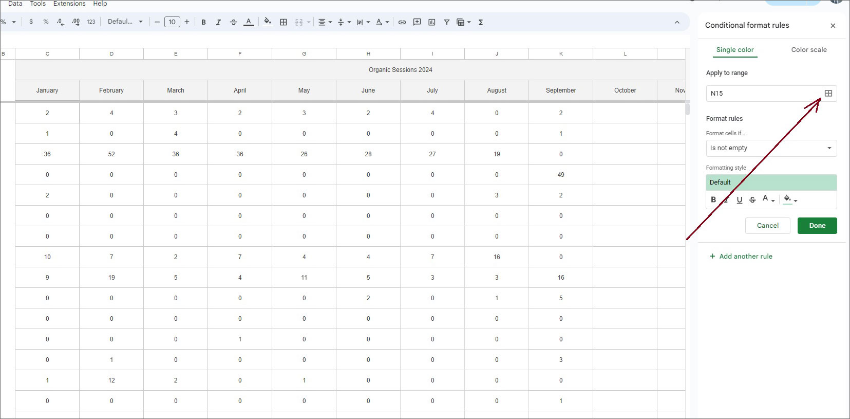850x419 pixels.
Task: Click the functions sigma icon
Action: click(481, 21)
